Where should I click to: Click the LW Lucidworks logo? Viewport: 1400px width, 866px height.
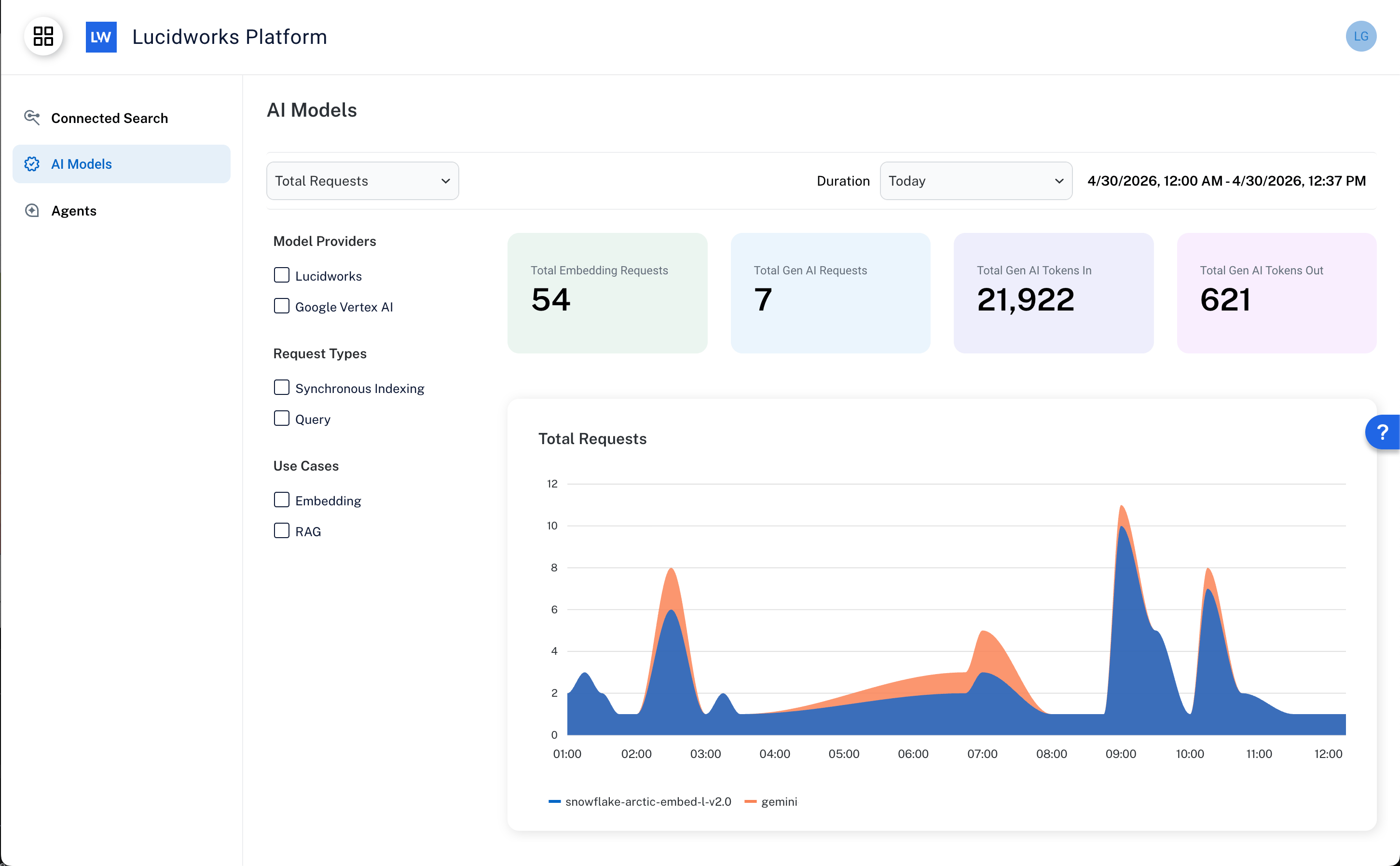coord(101,37)
